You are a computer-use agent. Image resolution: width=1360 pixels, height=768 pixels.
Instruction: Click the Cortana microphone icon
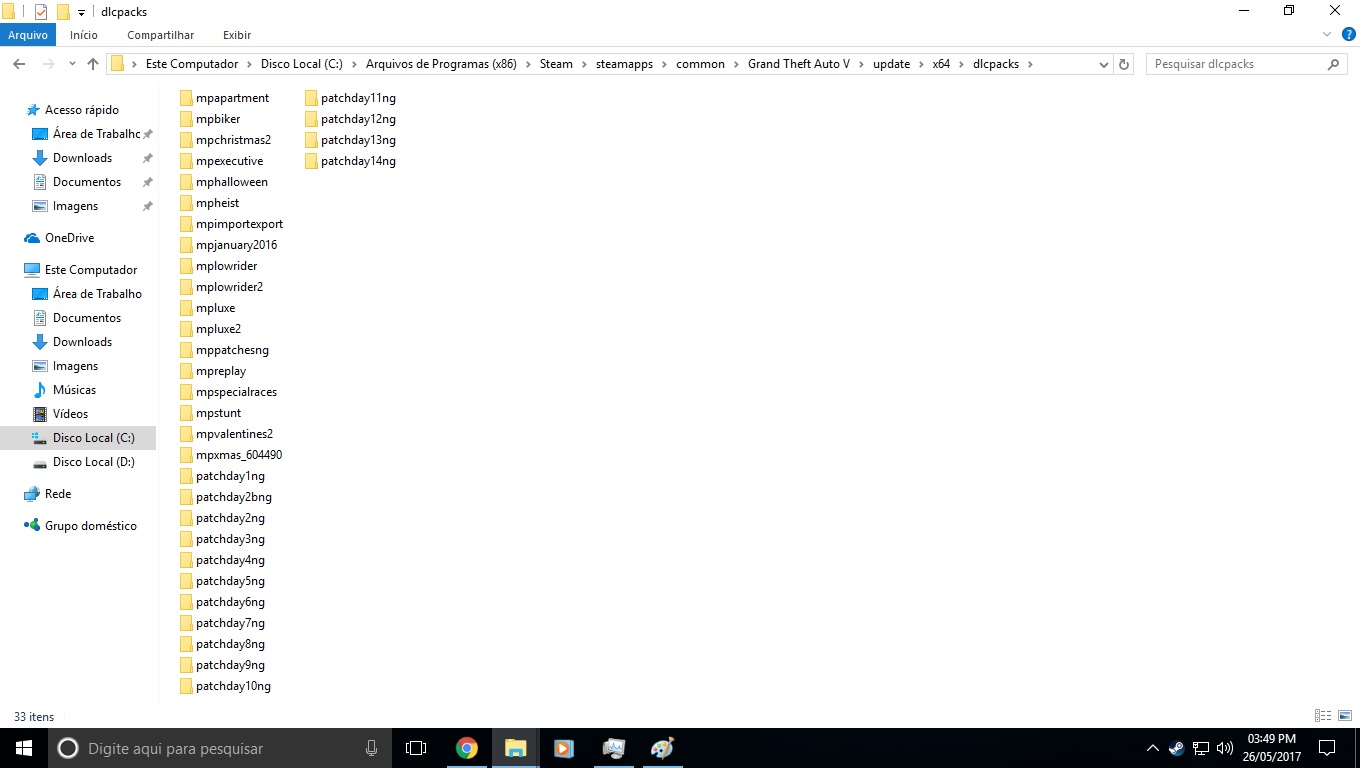point(372,748)
